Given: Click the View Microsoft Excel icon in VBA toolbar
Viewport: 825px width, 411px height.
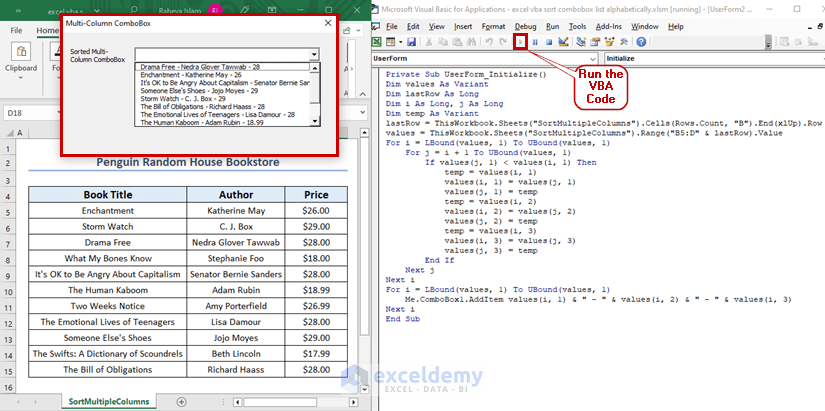Looking at the screenshot, I should [x=377, y=42].
